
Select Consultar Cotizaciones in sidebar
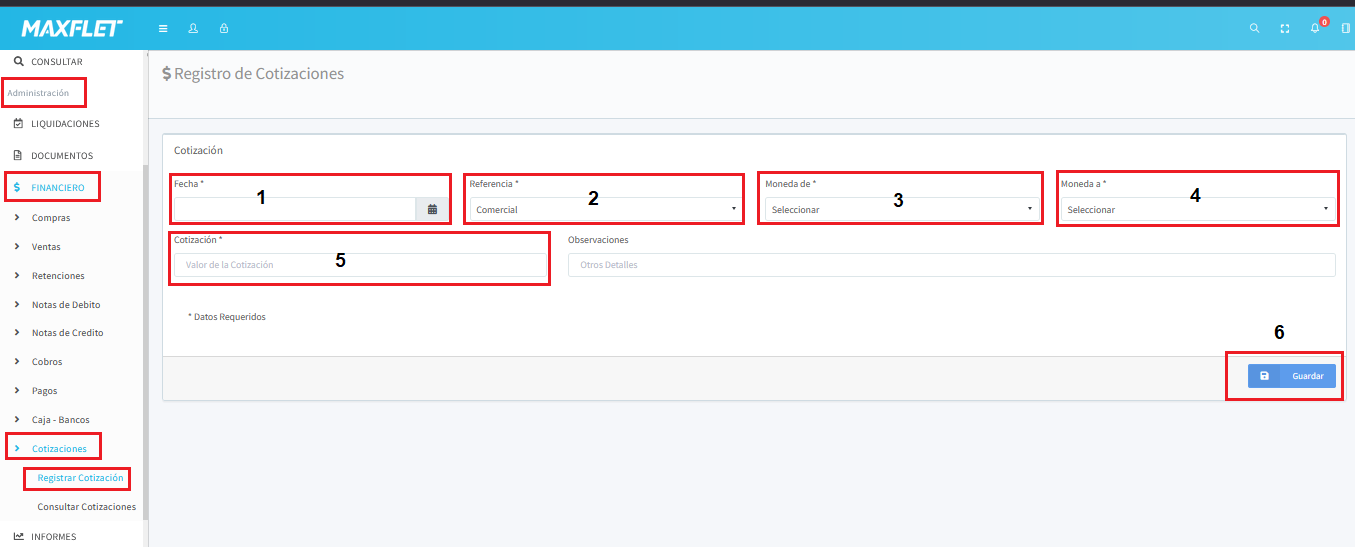tap(86, 507)
